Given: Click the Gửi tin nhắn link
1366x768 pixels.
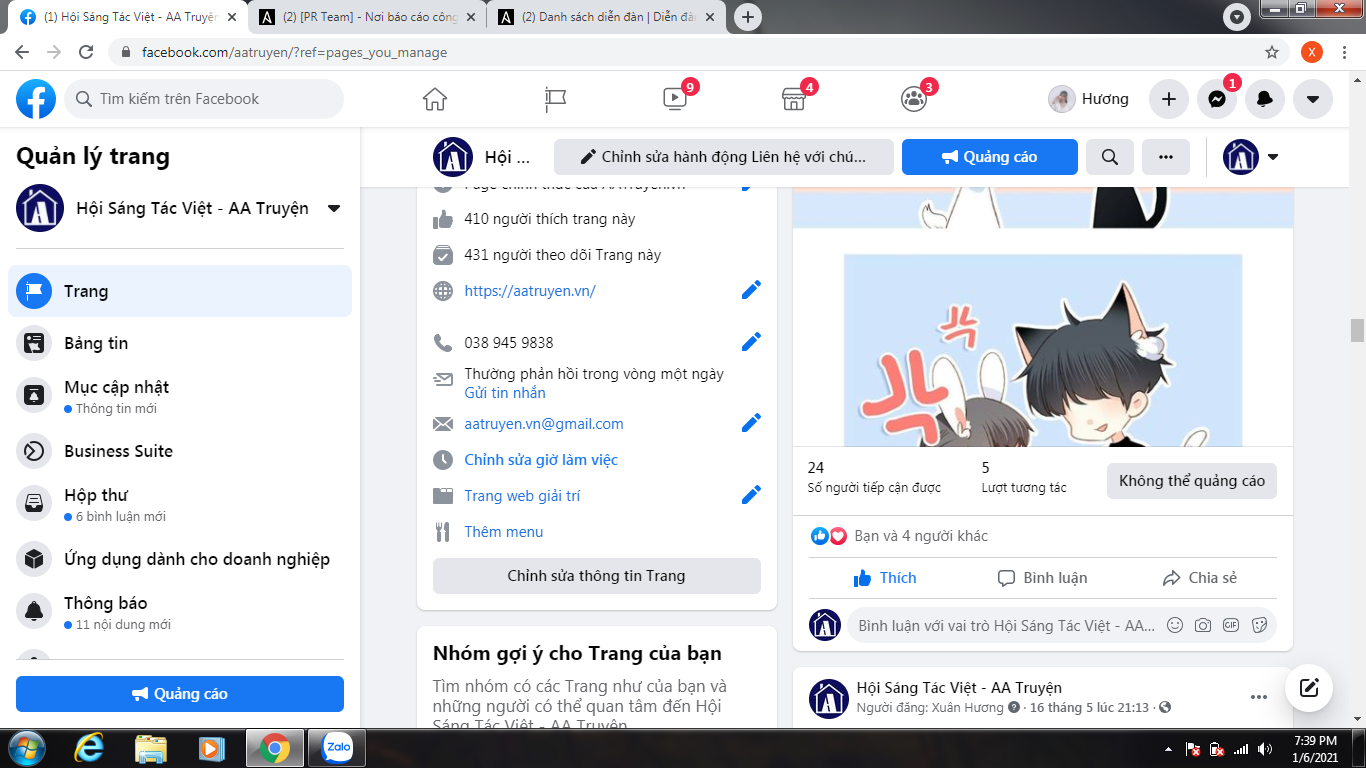Looking at the screenshot, I should point(505,393).
